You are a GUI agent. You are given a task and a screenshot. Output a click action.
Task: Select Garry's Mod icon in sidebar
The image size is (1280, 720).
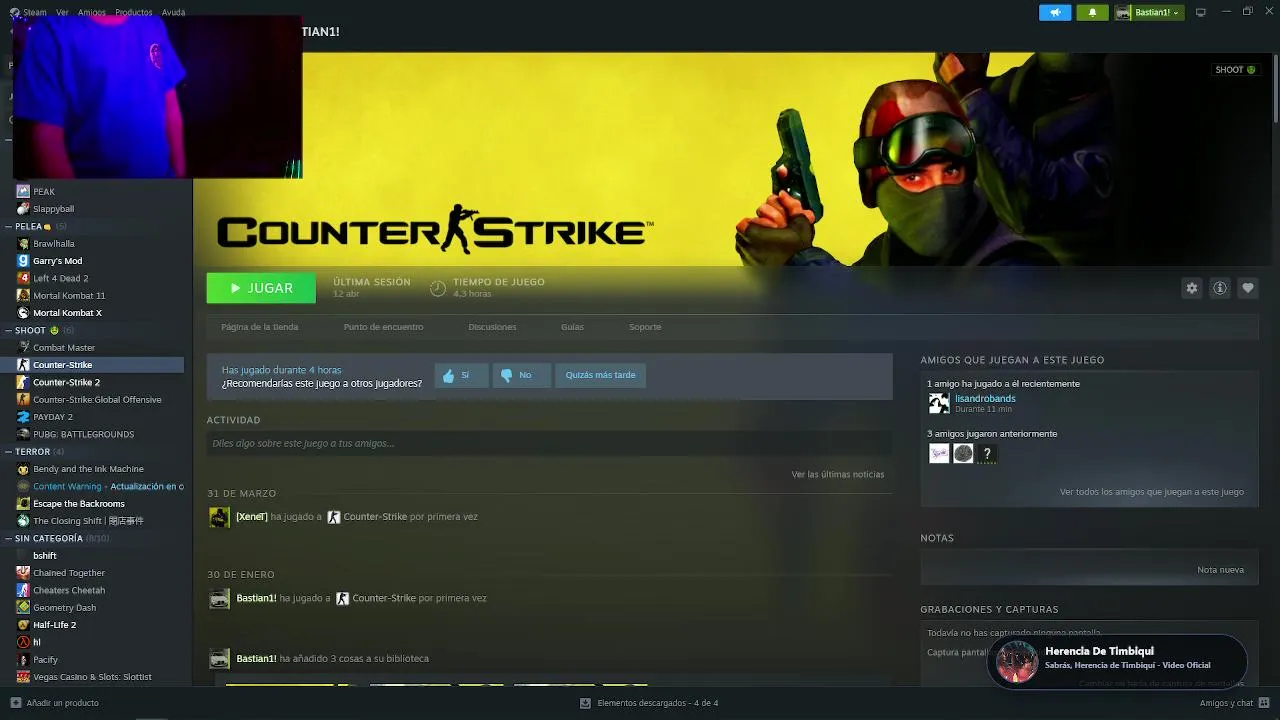(23, 261)
